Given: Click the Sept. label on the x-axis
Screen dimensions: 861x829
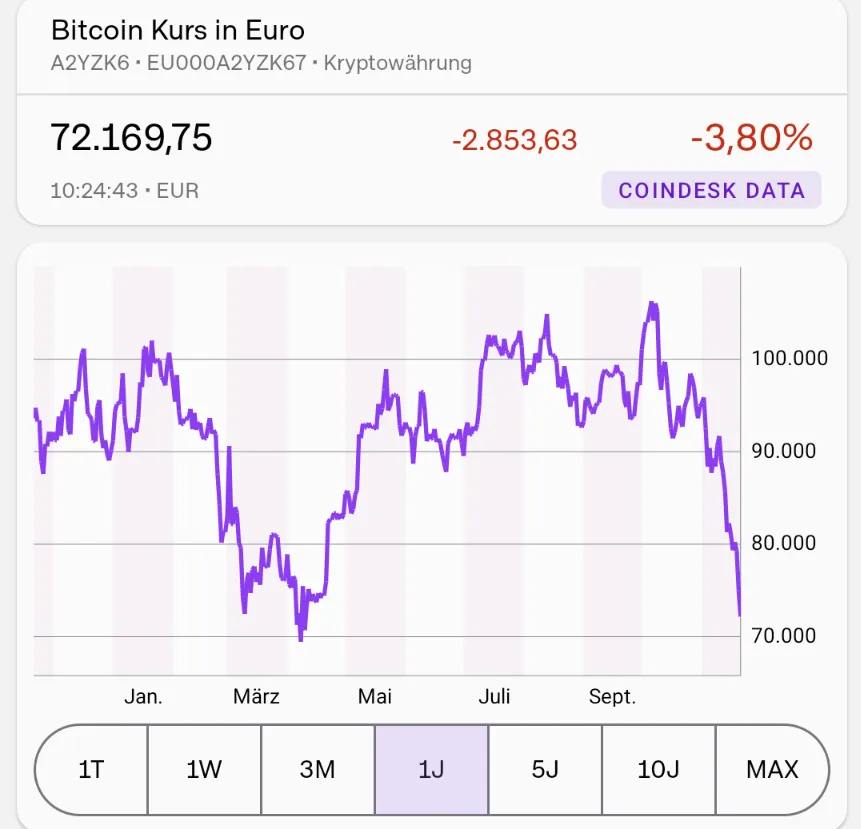Looking at the screenshot, I should pyautogui.click(x=612, y=697).
